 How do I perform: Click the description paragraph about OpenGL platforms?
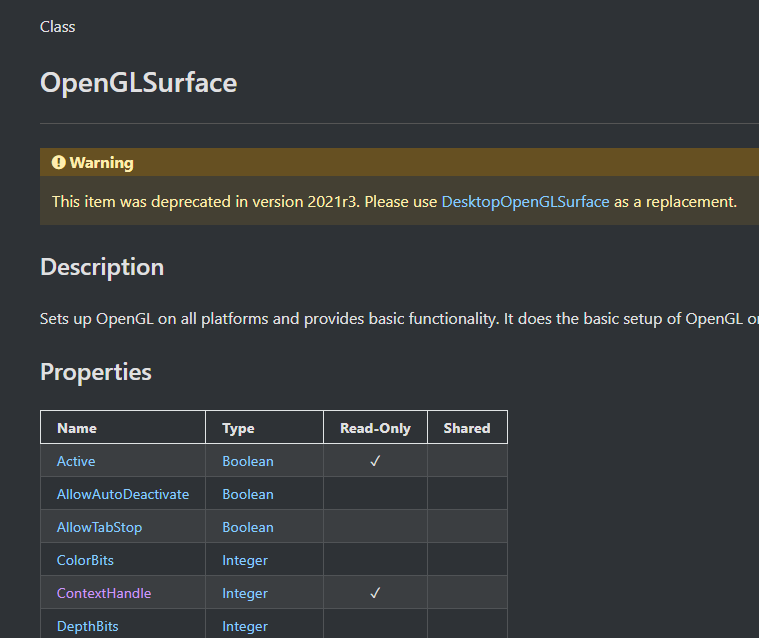tap(399, 319)
